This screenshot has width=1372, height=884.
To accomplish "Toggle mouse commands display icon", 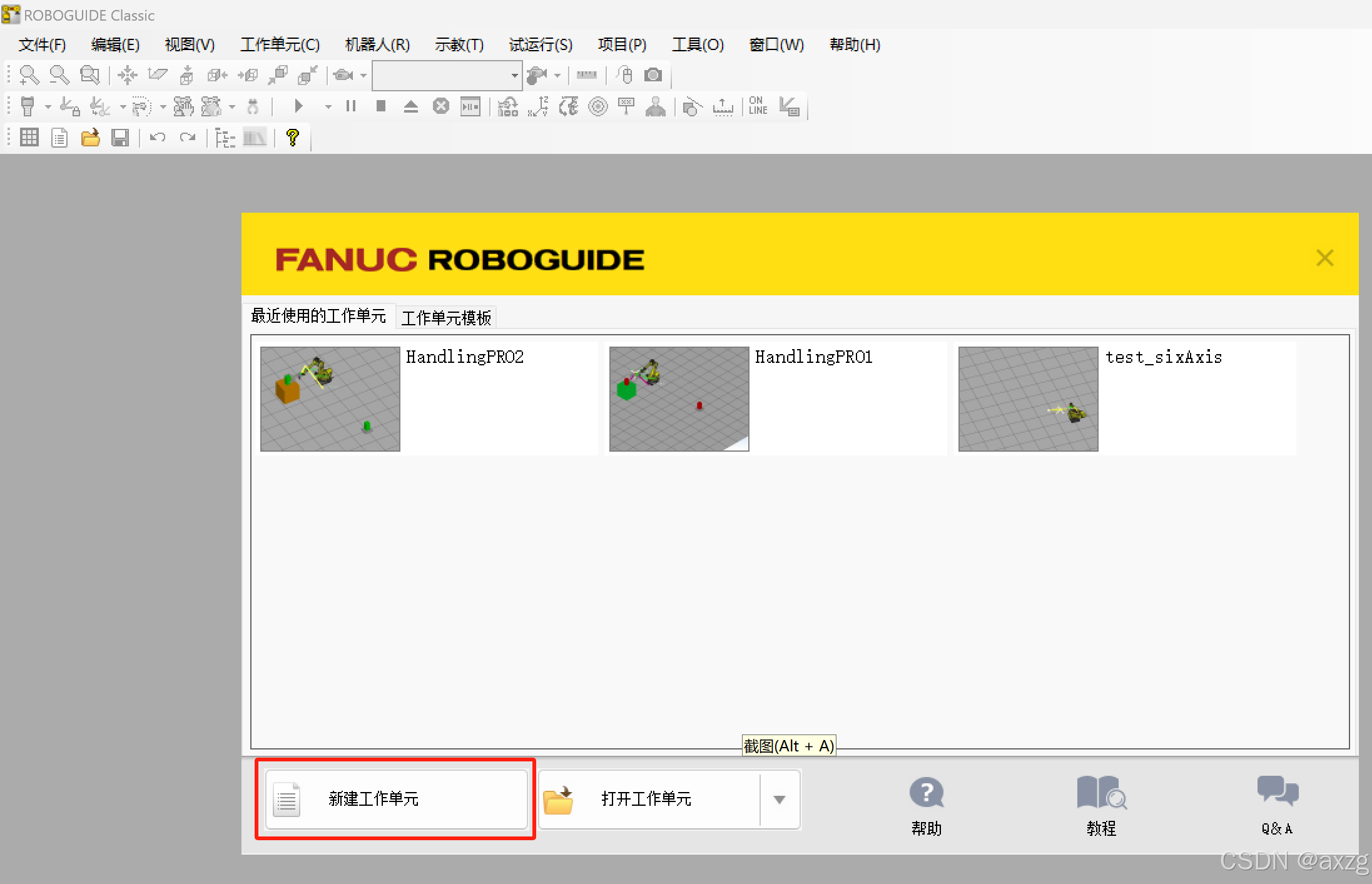I will point(624,75).
